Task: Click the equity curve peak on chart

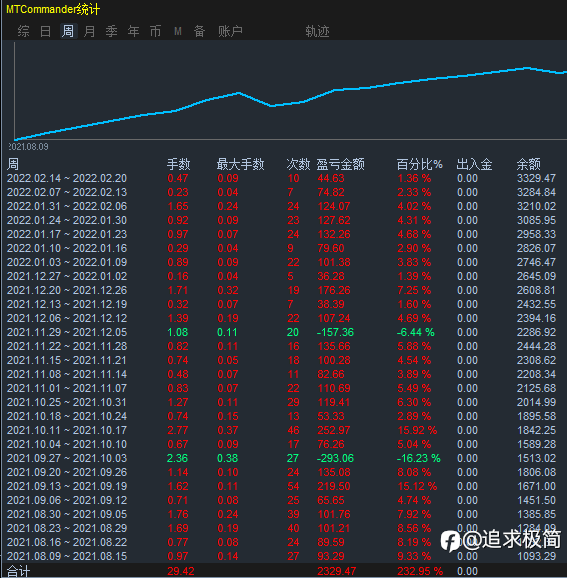Action: pos(526,68)
